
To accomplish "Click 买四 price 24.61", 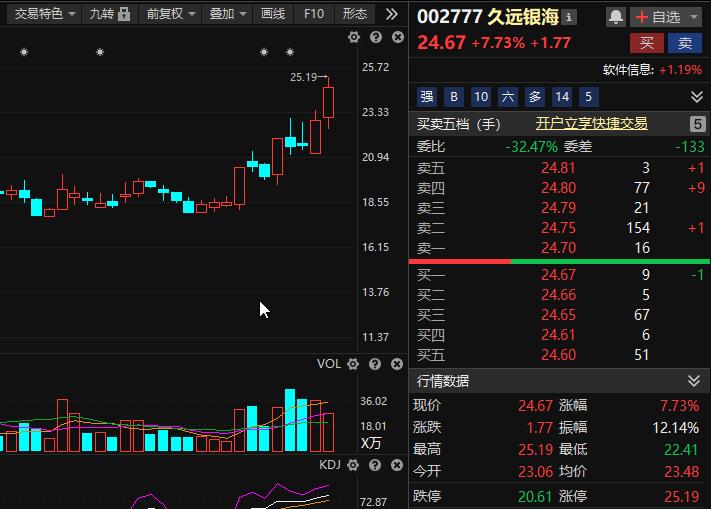I will point(558,335).
